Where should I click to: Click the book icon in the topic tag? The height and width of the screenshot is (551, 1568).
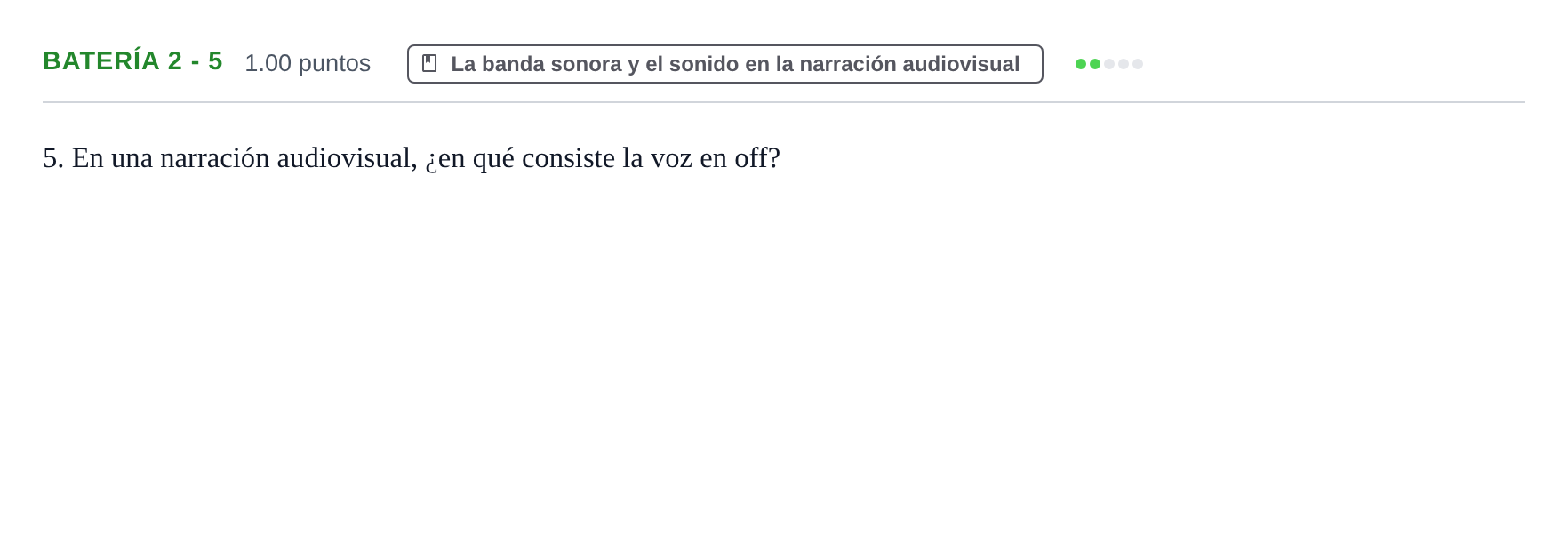[429, 63]
